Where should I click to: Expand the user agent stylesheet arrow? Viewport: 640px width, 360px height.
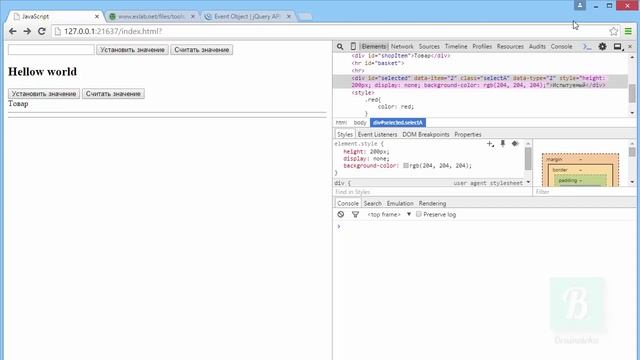coord(528,182)
